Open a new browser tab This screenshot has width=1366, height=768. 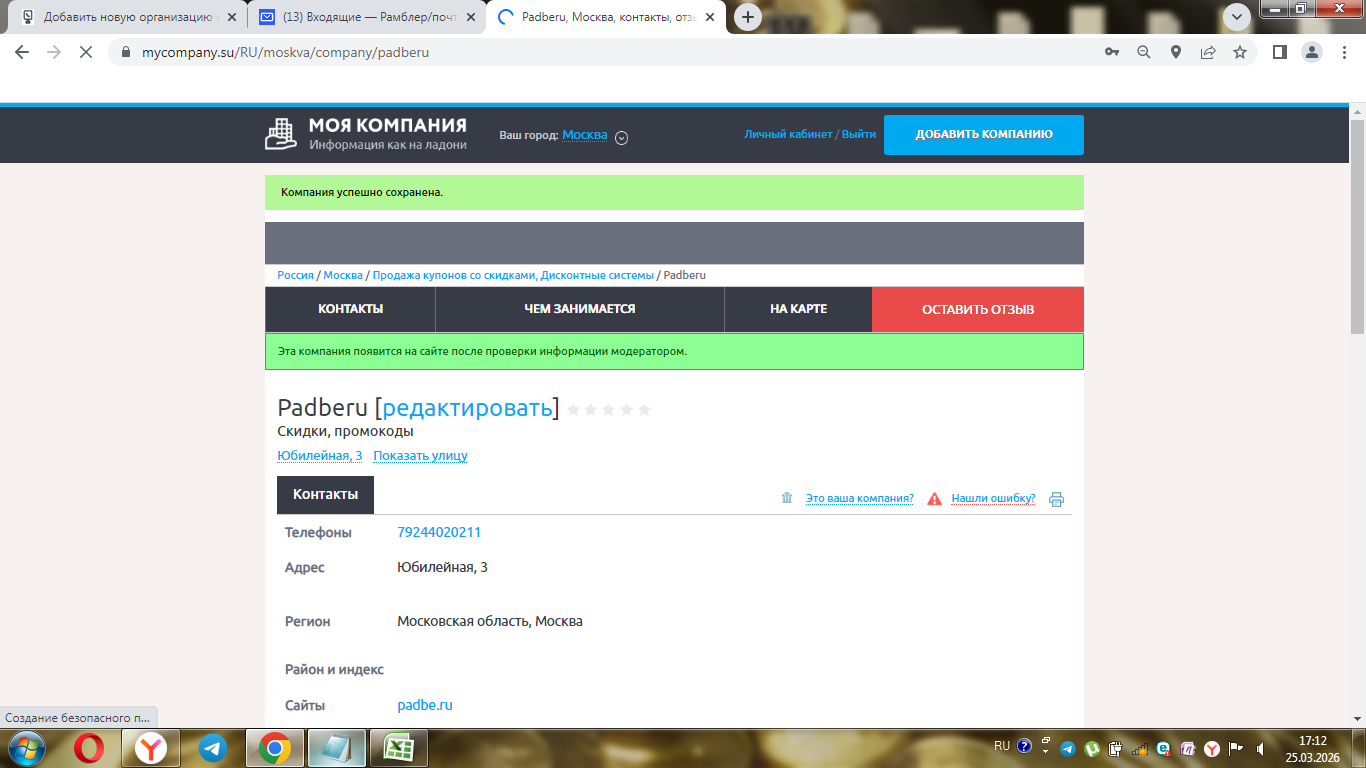[748, 17]
